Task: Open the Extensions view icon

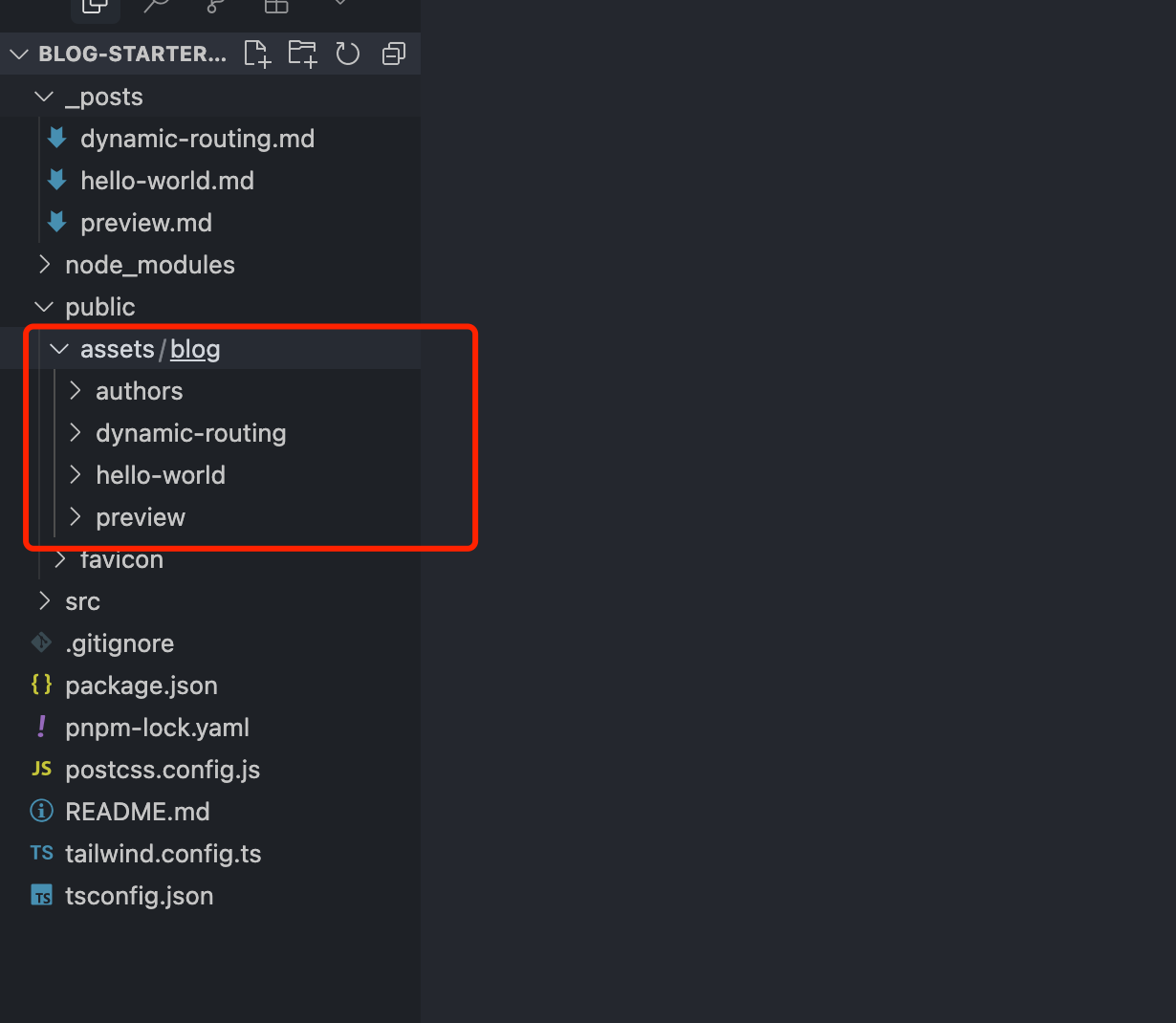Action: click(x=276, y=7)
